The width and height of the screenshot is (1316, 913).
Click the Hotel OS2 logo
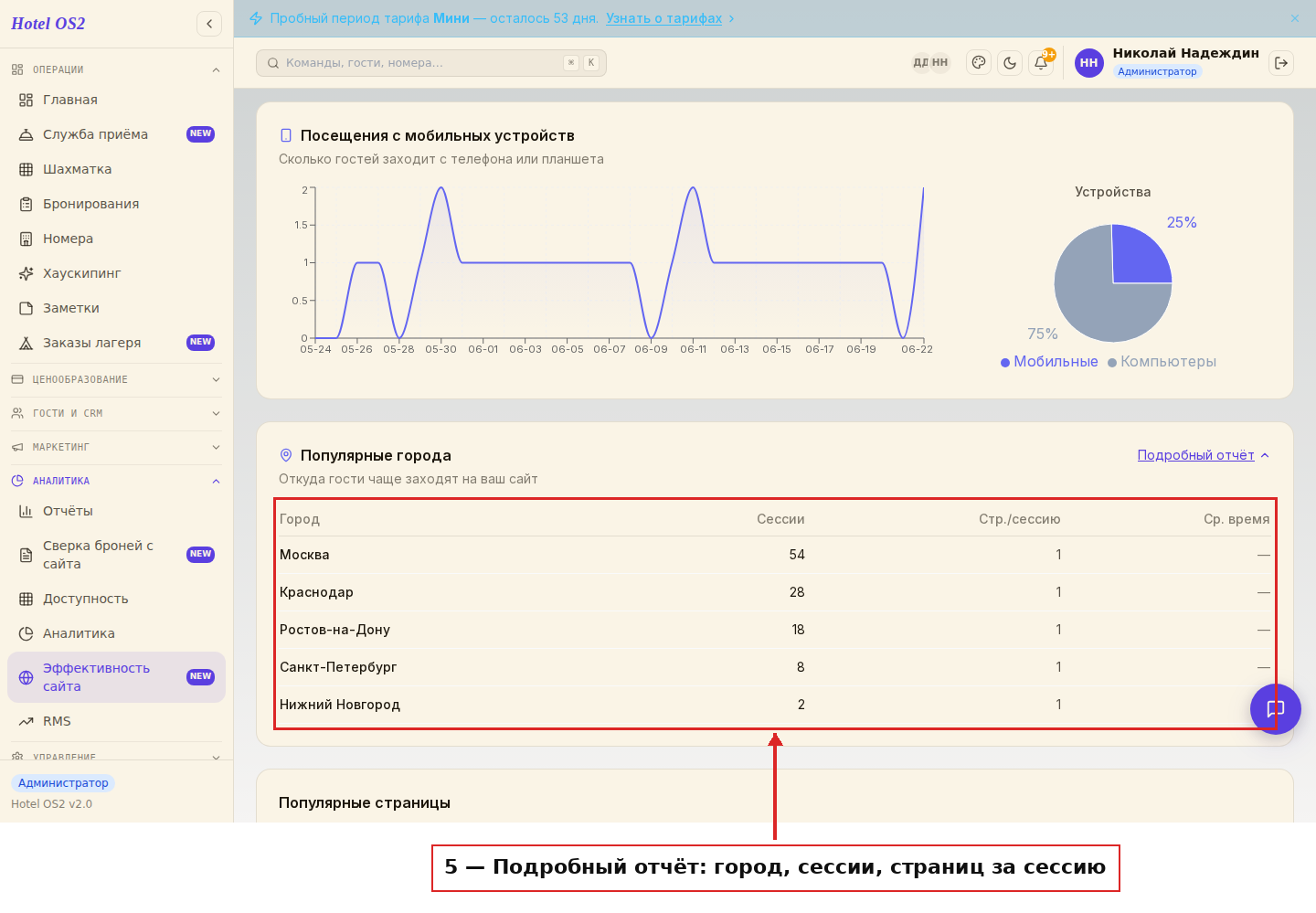48,24
